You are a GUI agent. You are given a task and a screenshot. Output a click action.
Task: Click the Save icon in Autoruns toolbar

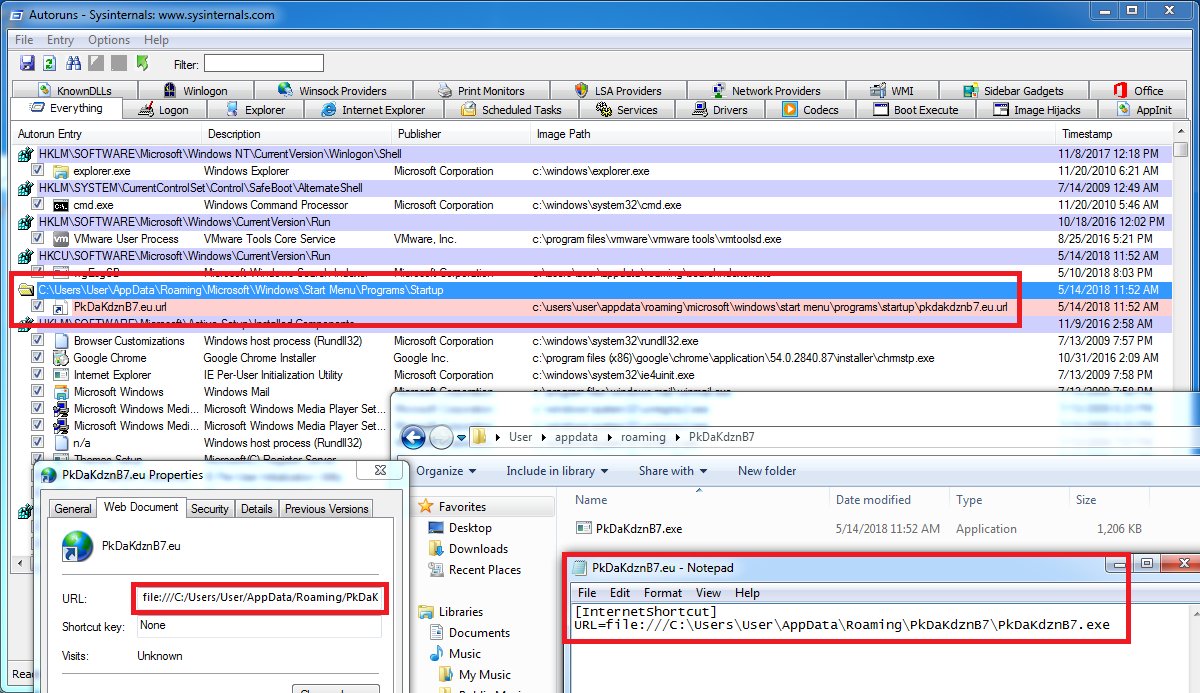[x=28, y=63]
